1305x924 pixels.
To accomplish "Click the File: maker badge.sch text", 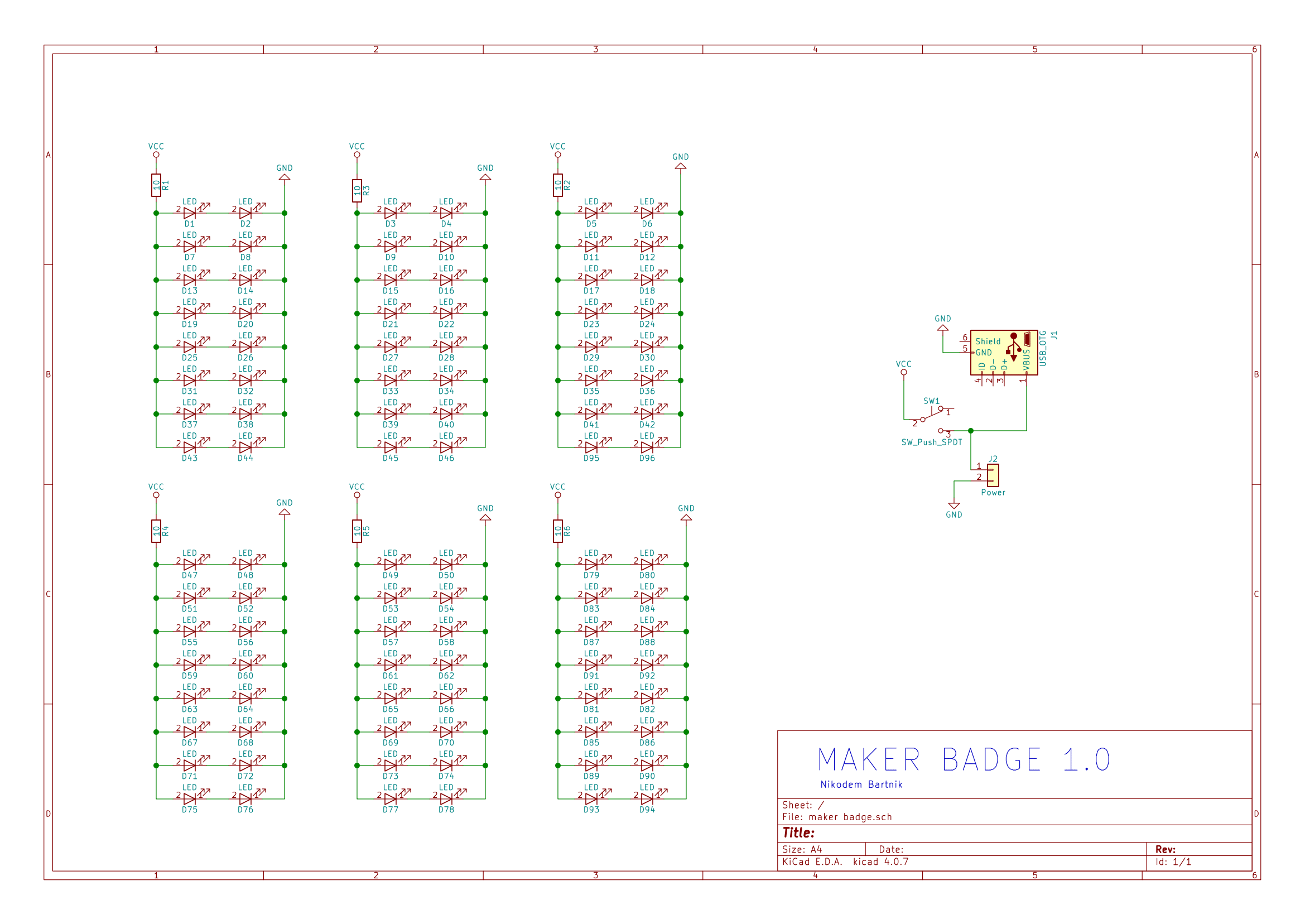I will (837, 817).
